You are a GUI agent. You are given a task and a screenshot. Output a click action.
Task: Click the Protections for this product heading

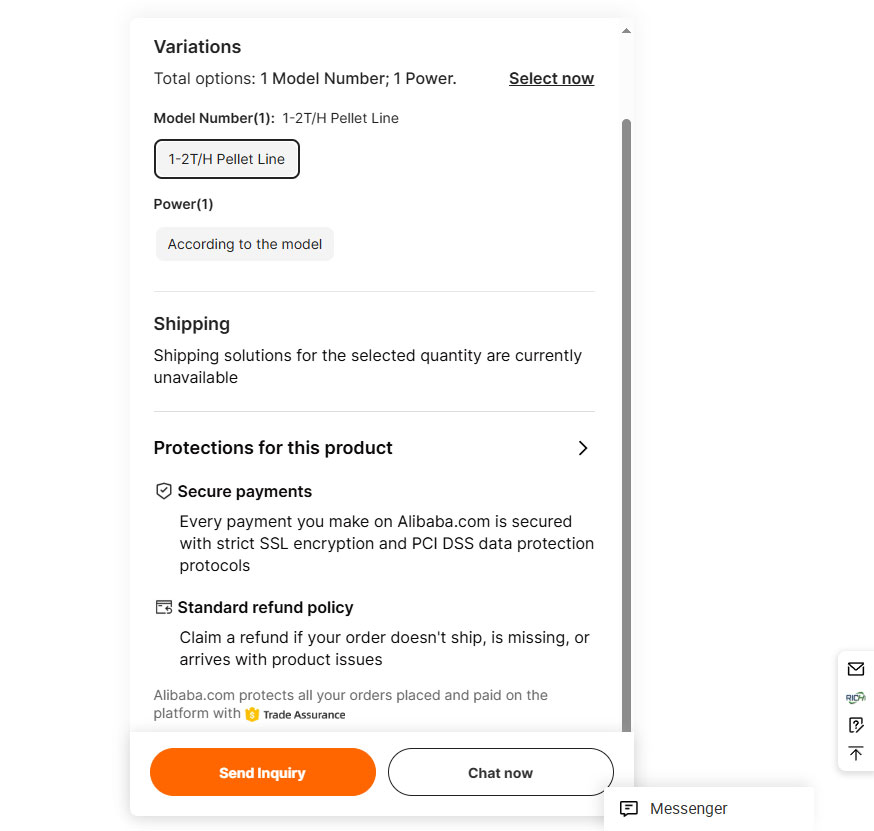click(273, 448)
